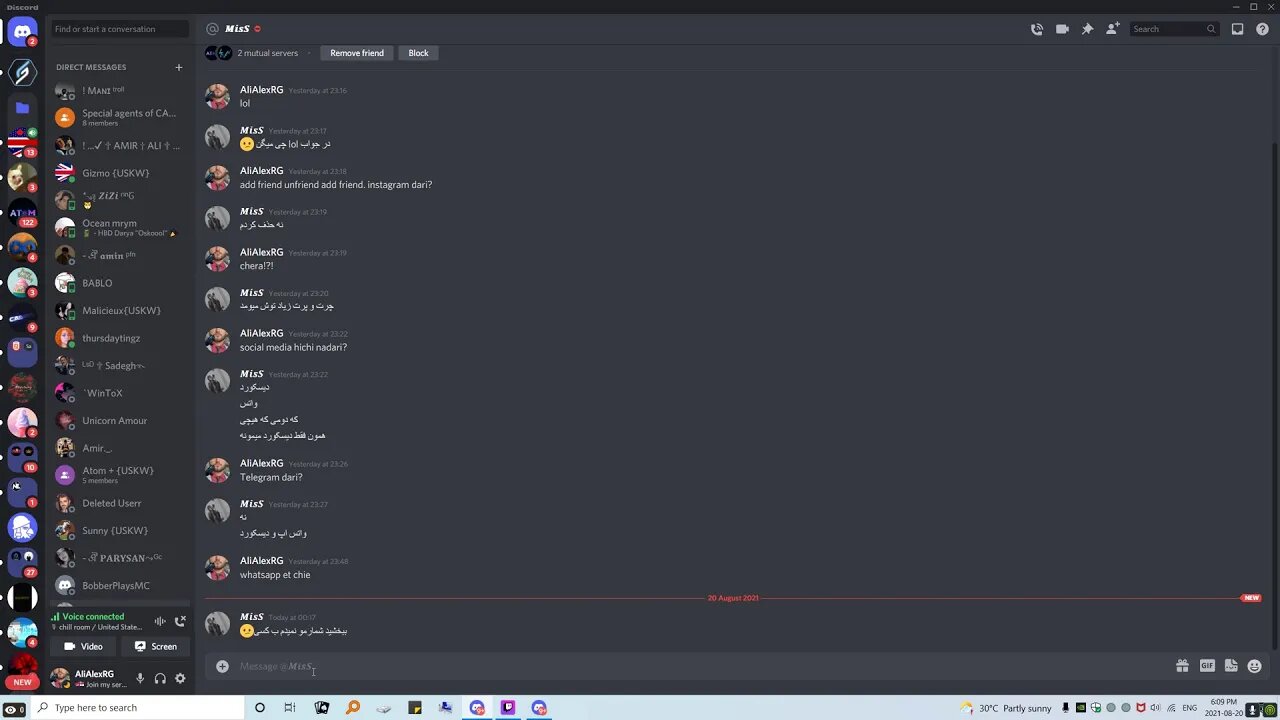The width and height of the screenshot is (1280, 720).
Task: Click Windows search box in taskbar
Action: click(138, 708)
